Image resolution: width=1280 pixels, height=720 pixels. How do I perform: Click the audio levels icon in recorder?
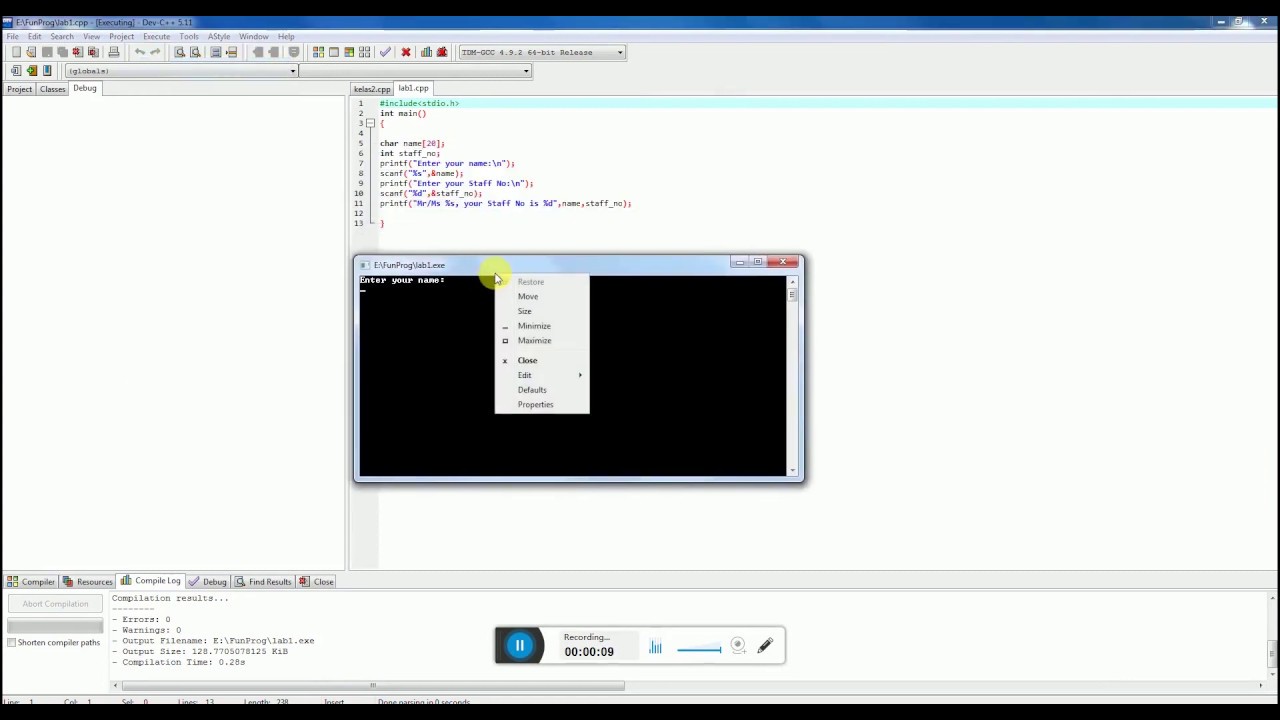click(655, 648)
